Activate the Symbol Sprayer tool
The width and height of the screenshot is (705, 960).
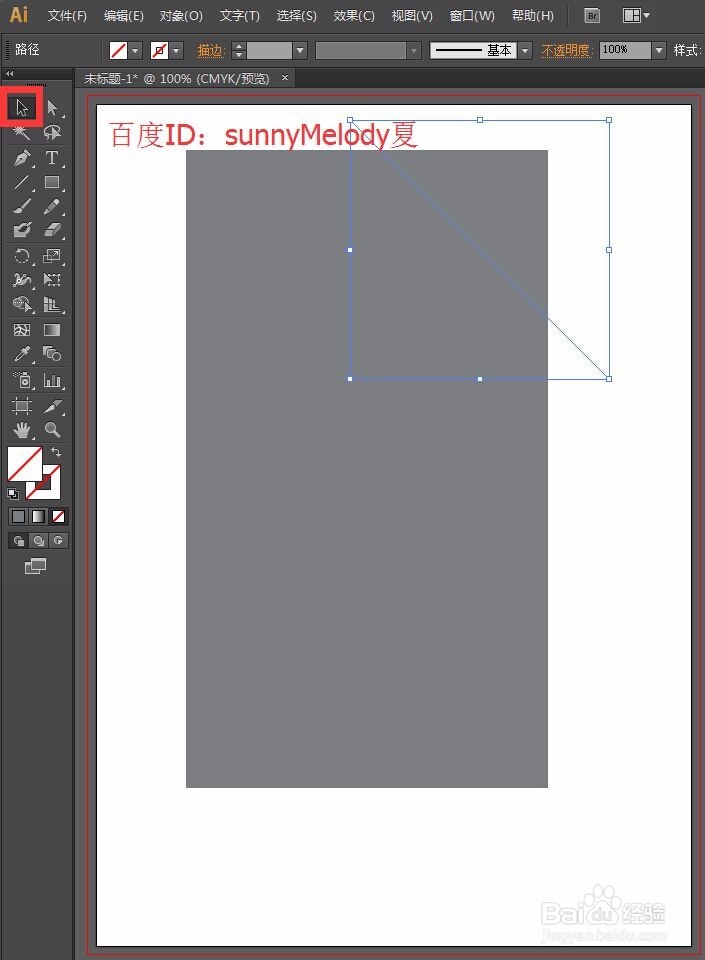pyautogui.click(x=22, y=380)
